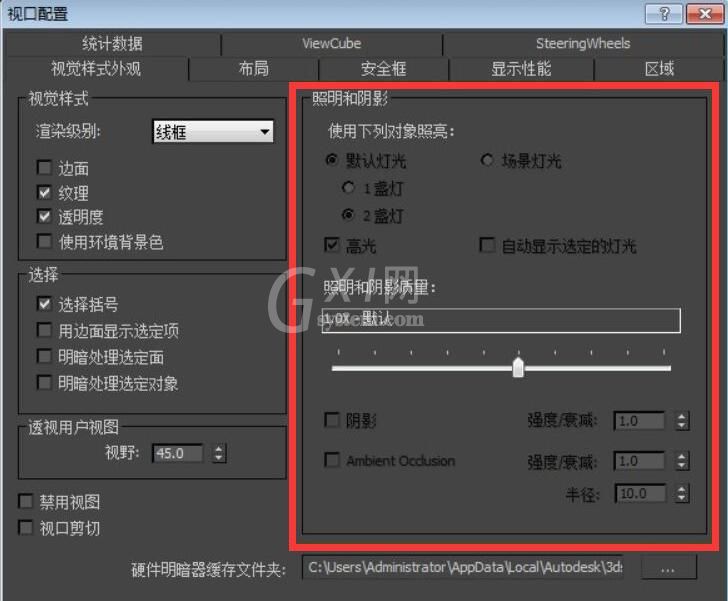Switch to the ViewCube tab
The height and width of the screenshot is (601, 728).
[x=332, y=44]
